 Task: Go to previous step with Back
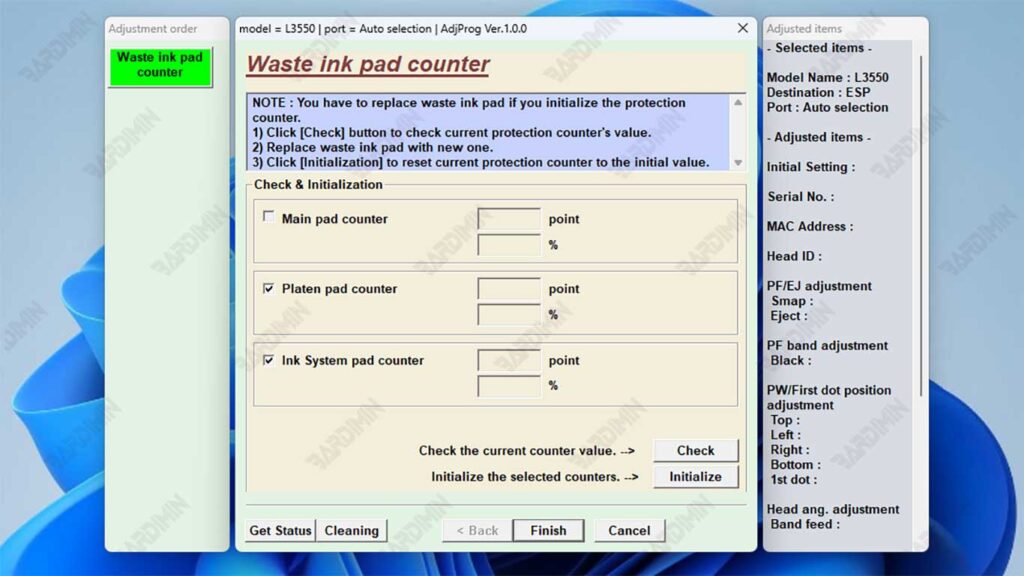pos(477,530)
